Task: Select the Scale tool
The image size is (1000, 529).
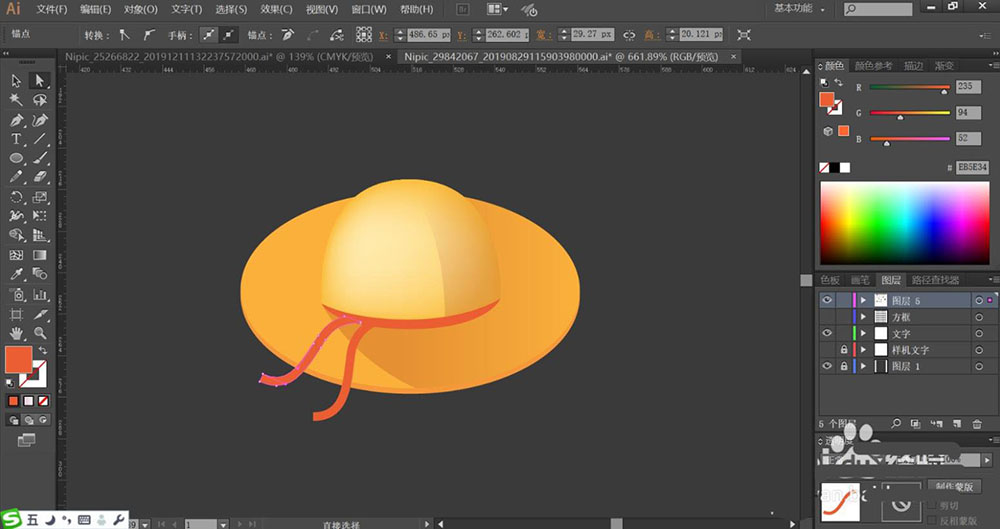Action: [40, 197]
